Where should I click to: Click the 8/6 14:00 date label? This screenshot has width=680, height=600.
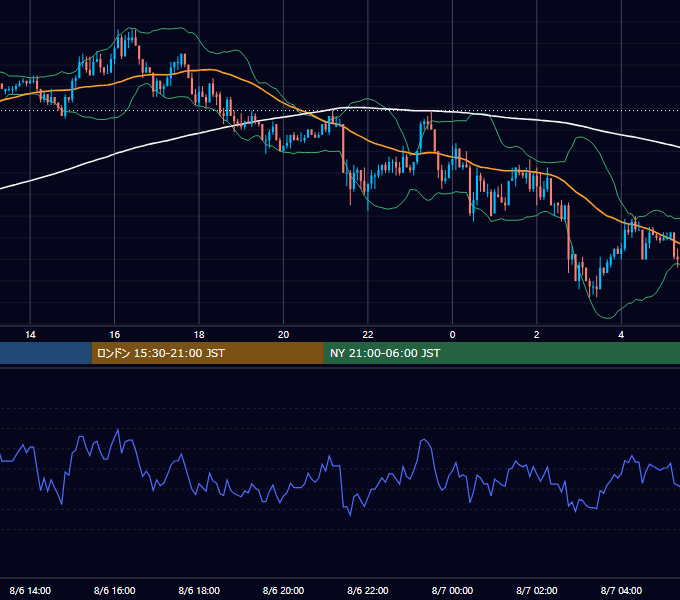coord(30,590)
